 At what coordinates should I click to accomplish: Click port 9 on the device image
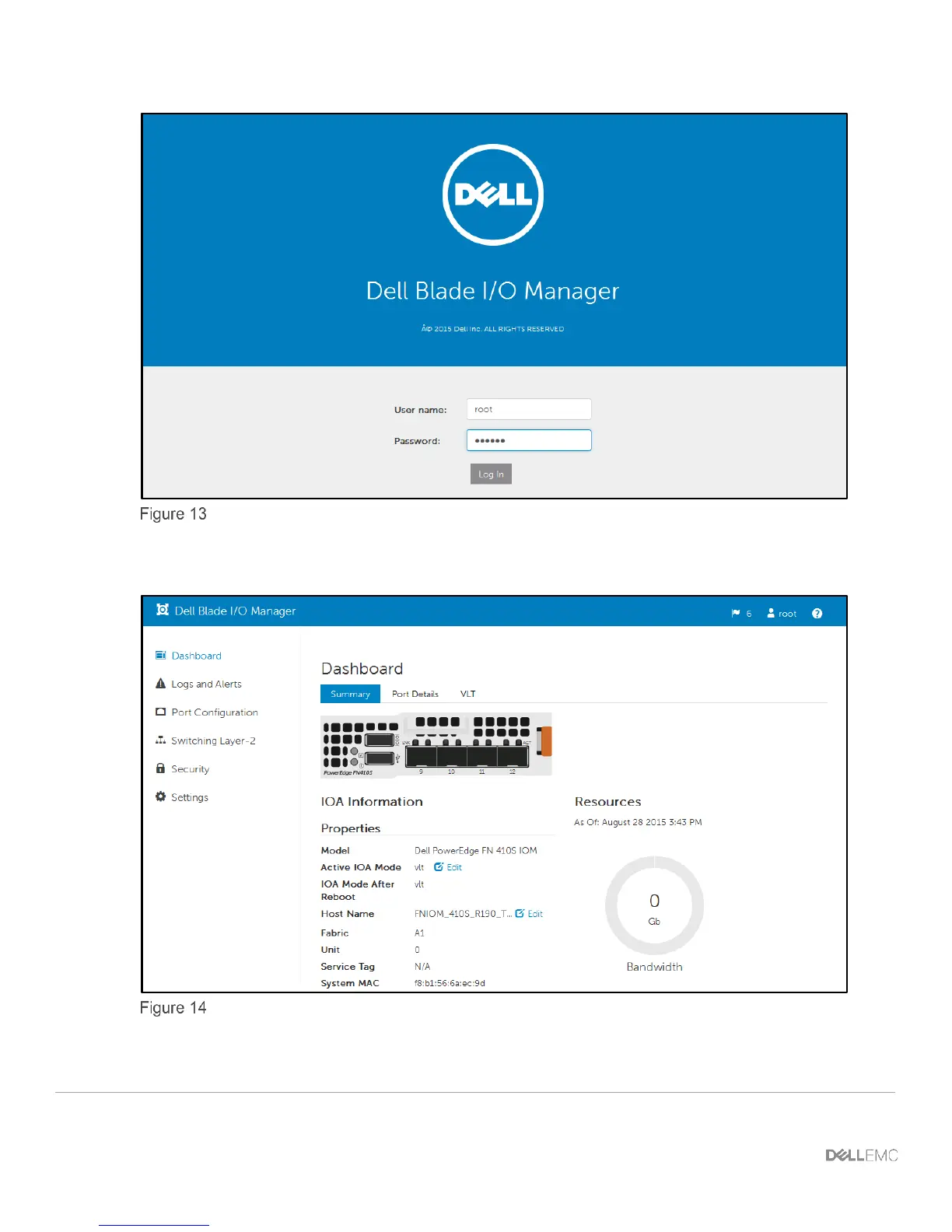click(422, 755)
